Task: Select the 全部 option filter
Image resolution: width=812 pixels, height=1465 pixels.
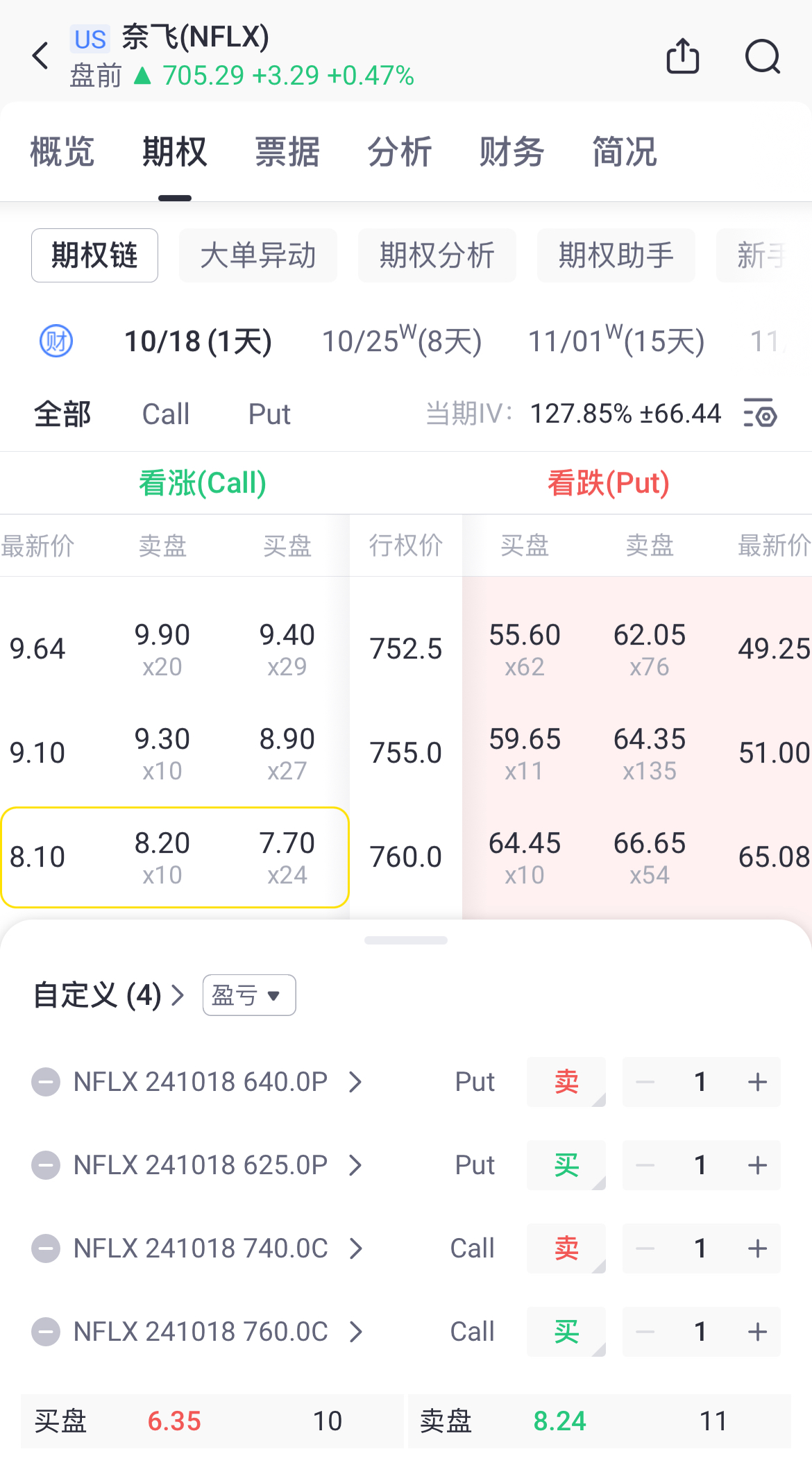Action: click(x=62, y=414)
